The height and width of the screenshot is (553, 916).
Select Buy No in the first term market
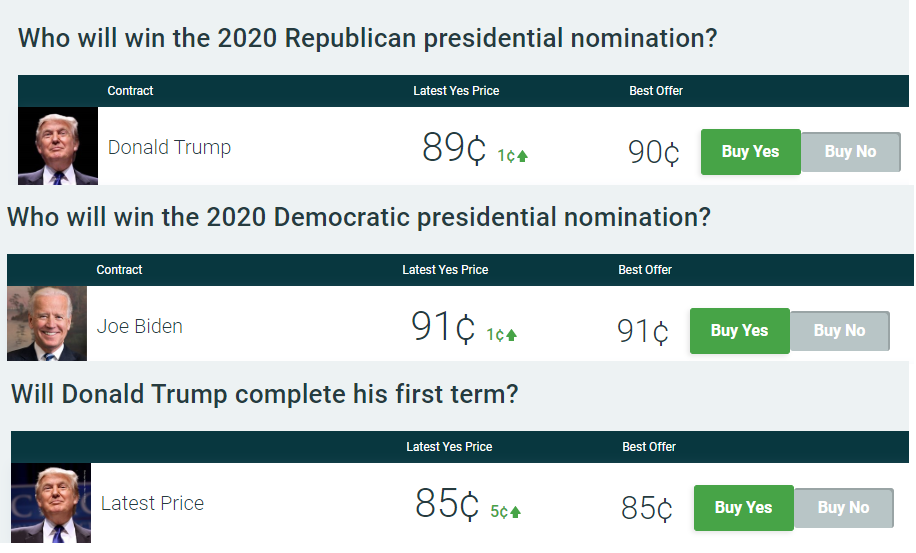843,508
